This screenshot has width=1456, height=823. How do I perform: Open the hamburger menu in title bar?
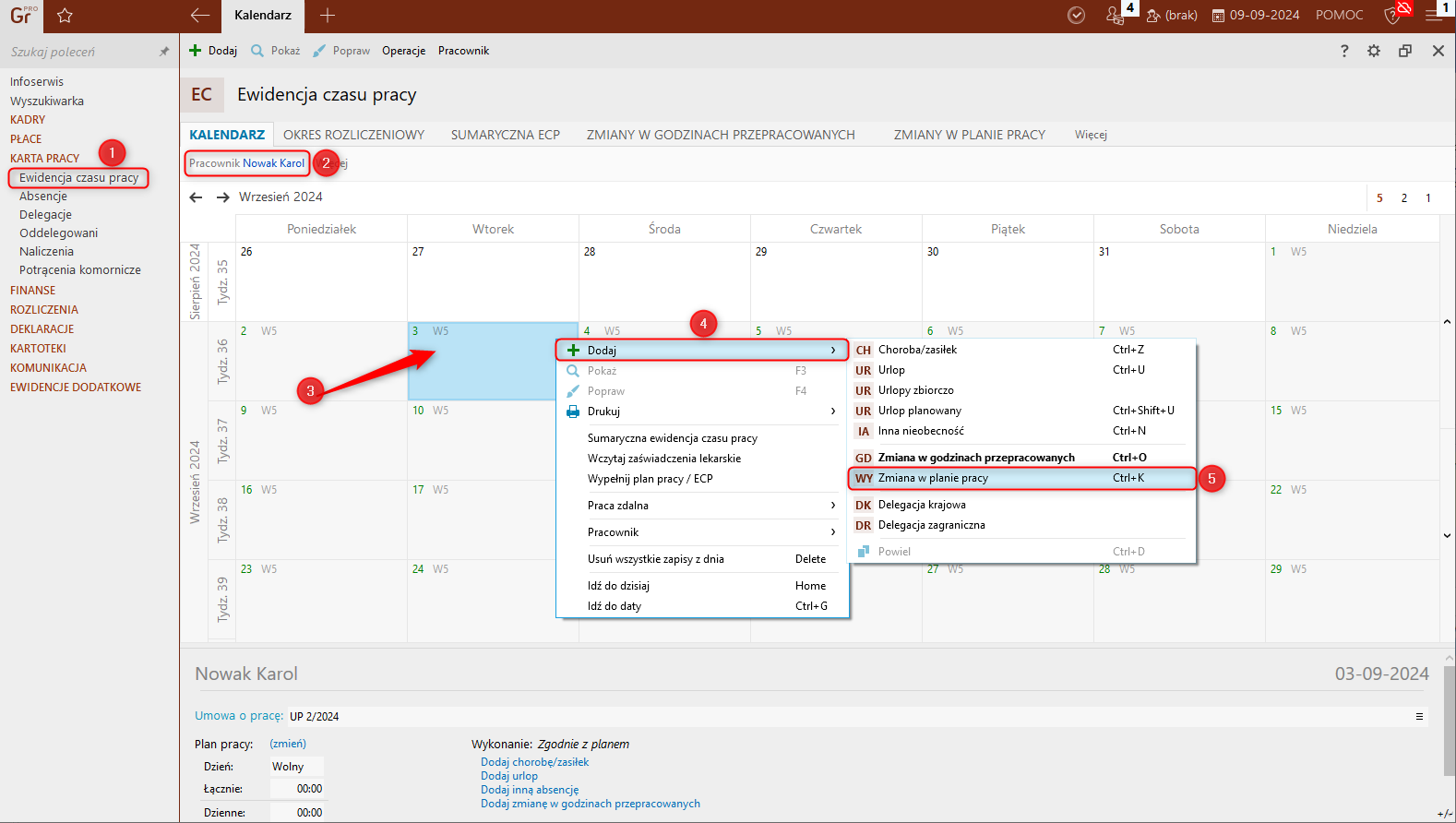pyautogui.click(x=1433, y=16)
